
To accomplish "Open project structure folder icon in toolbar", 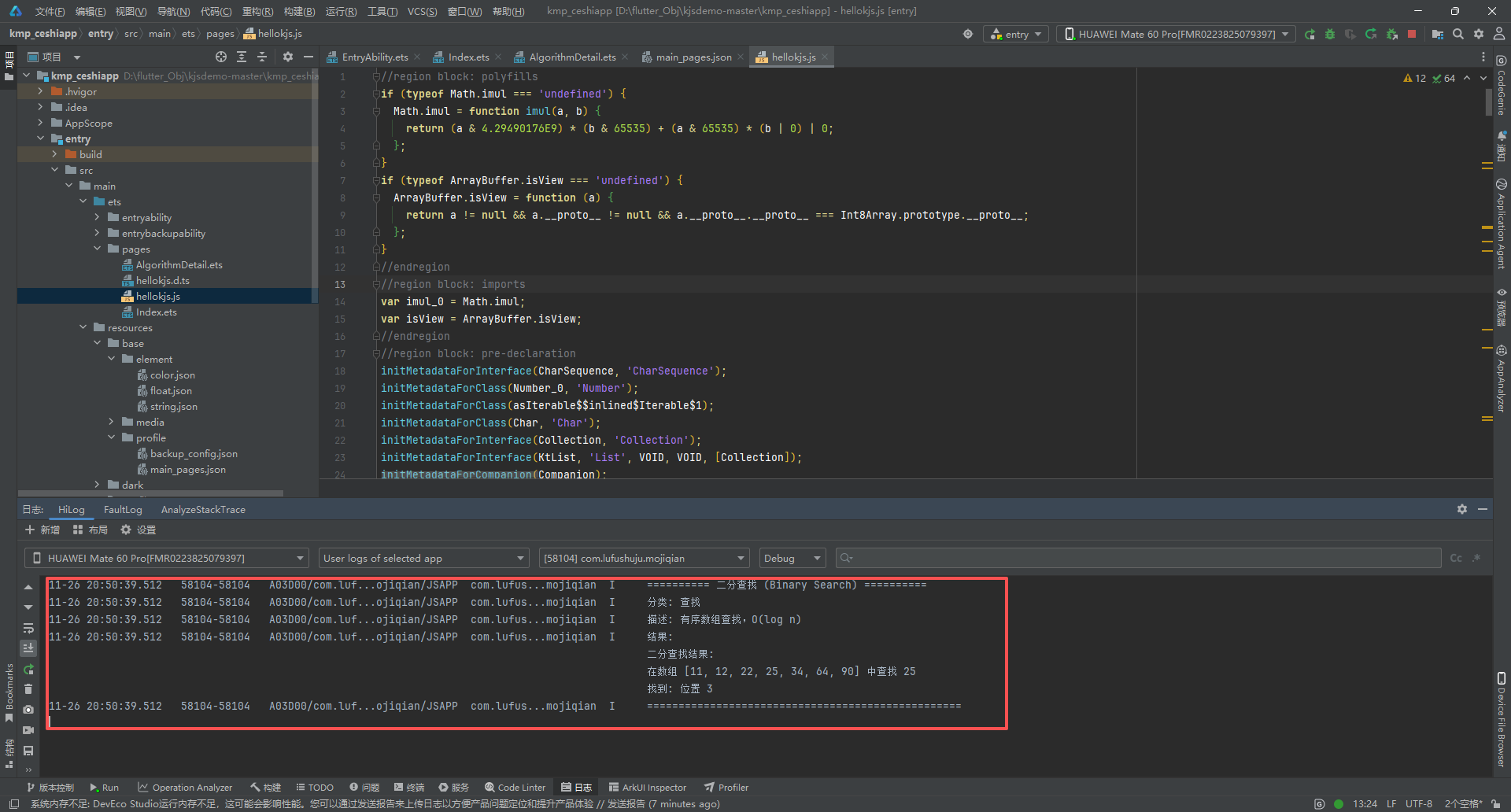I will (x=1438, y=35).
